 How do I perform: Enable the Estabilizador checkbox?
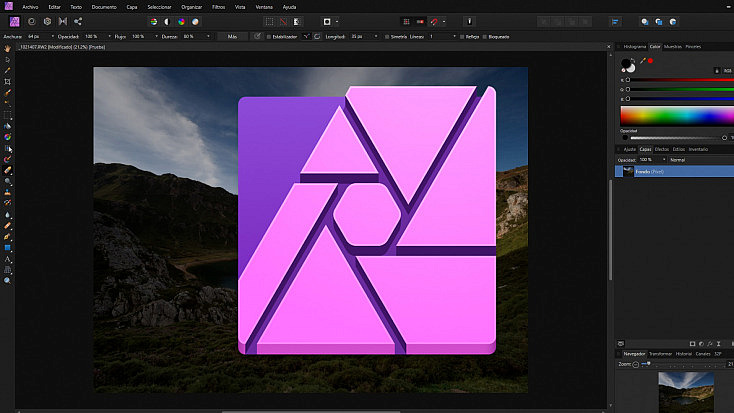269,37
